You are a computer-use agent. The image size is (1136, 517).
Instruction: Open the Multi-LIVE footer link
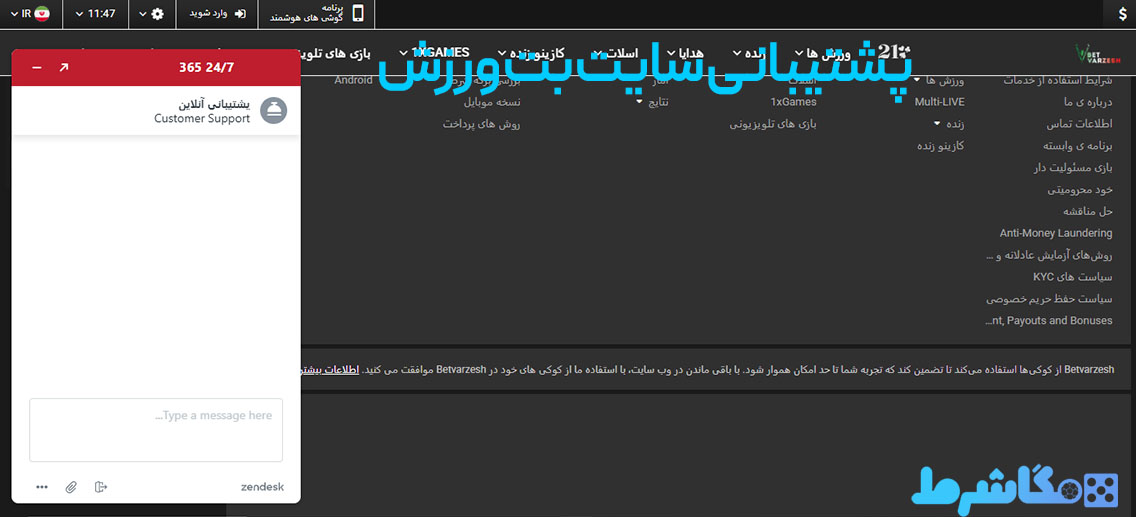click(939, 102)
